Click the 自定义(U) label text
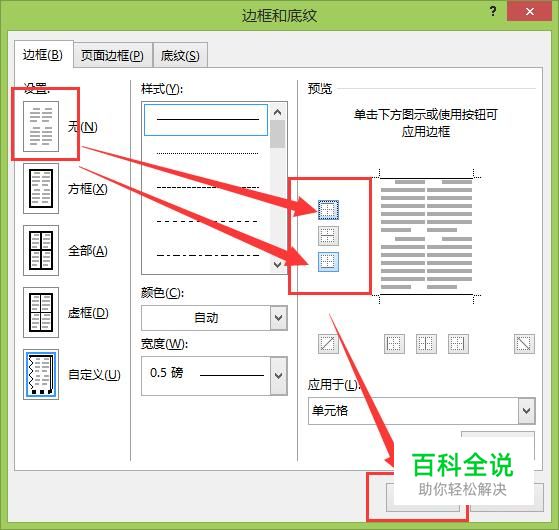559x530 pixels. coord(94,375)
